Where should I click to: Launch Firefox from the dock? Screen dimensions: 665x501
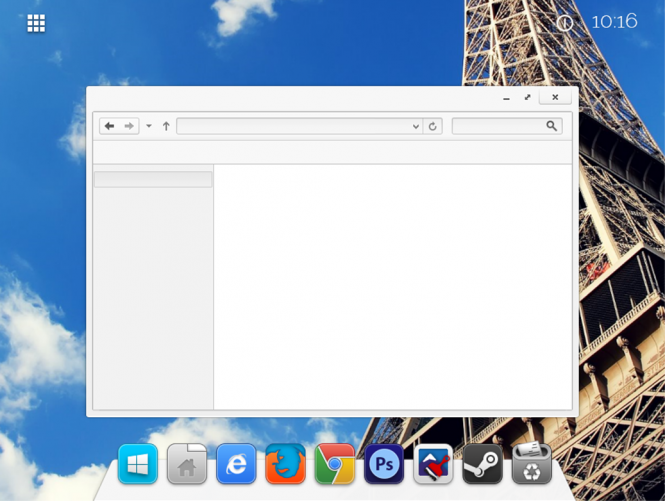click(x=285, y=464)
